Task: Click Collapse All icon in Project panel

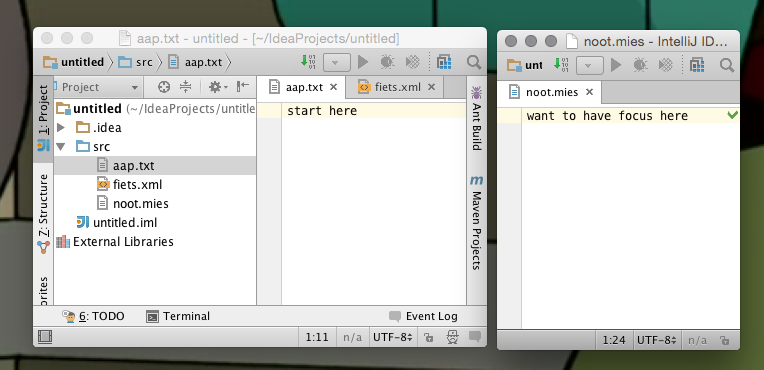Action: pos(185,87)
